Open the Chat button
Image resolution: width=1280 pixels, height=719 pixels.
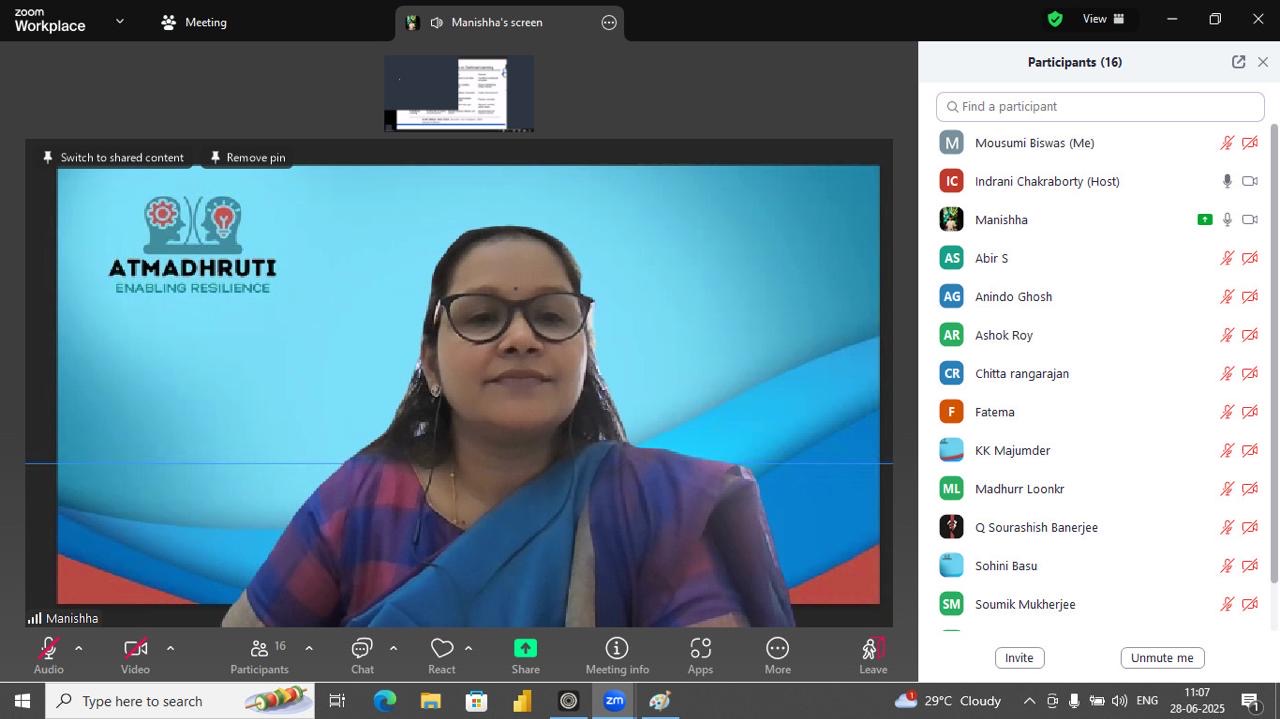coord(362,655)
